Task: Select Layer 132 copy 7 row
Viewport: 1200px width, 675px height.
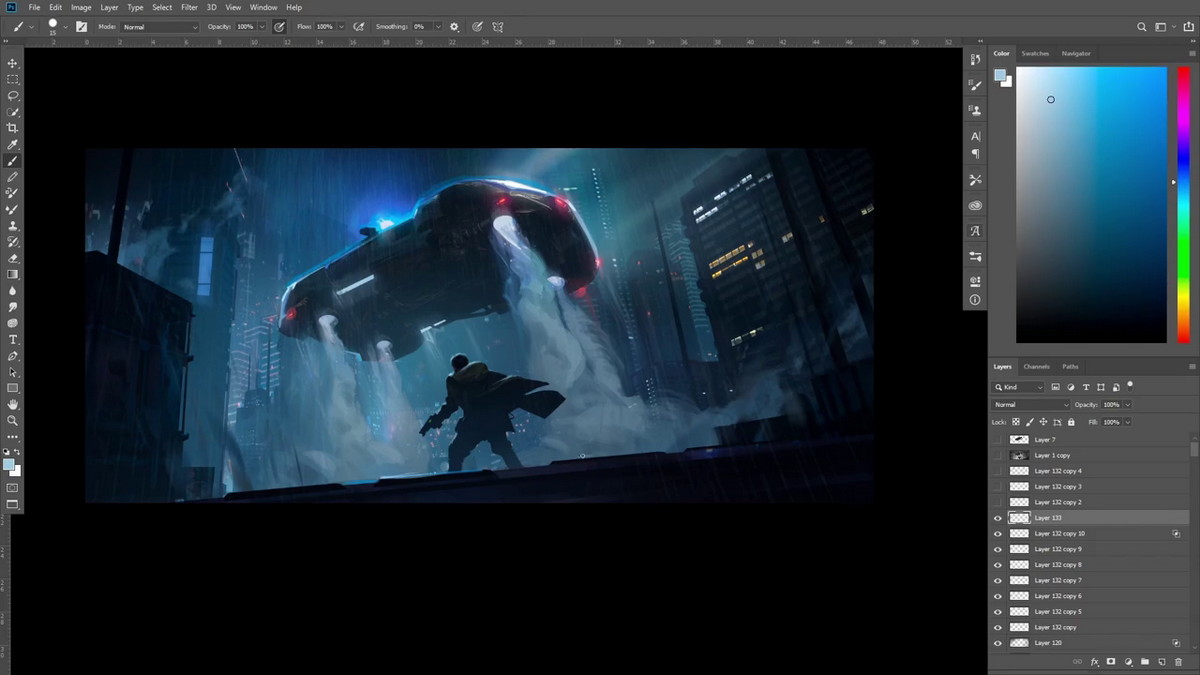Action: [x=1090, y=580]
